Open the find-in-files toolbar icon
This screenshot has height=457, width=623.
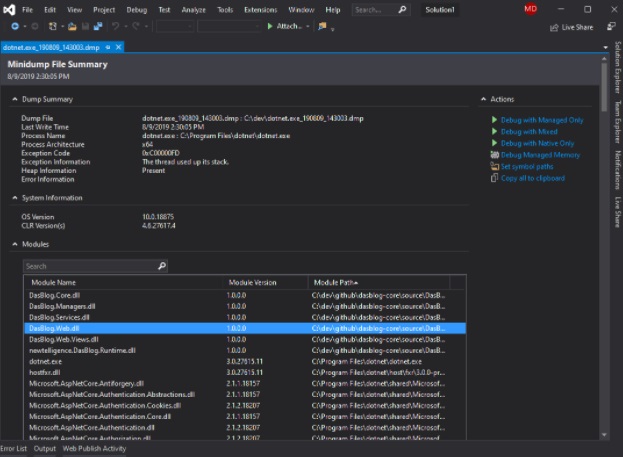click(322, 26)
